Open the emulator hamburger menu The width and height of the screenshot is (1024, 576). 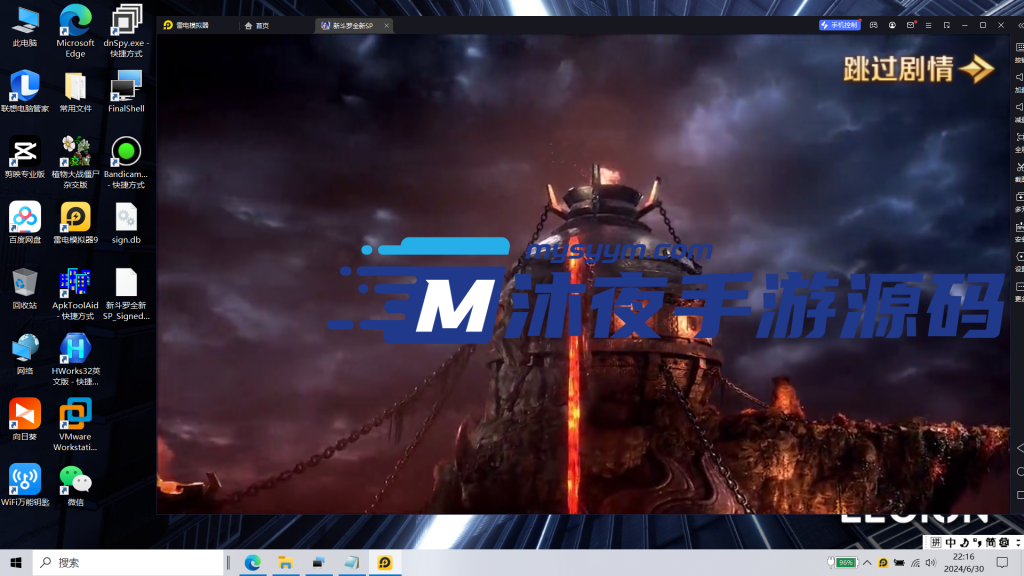(928, 25)
